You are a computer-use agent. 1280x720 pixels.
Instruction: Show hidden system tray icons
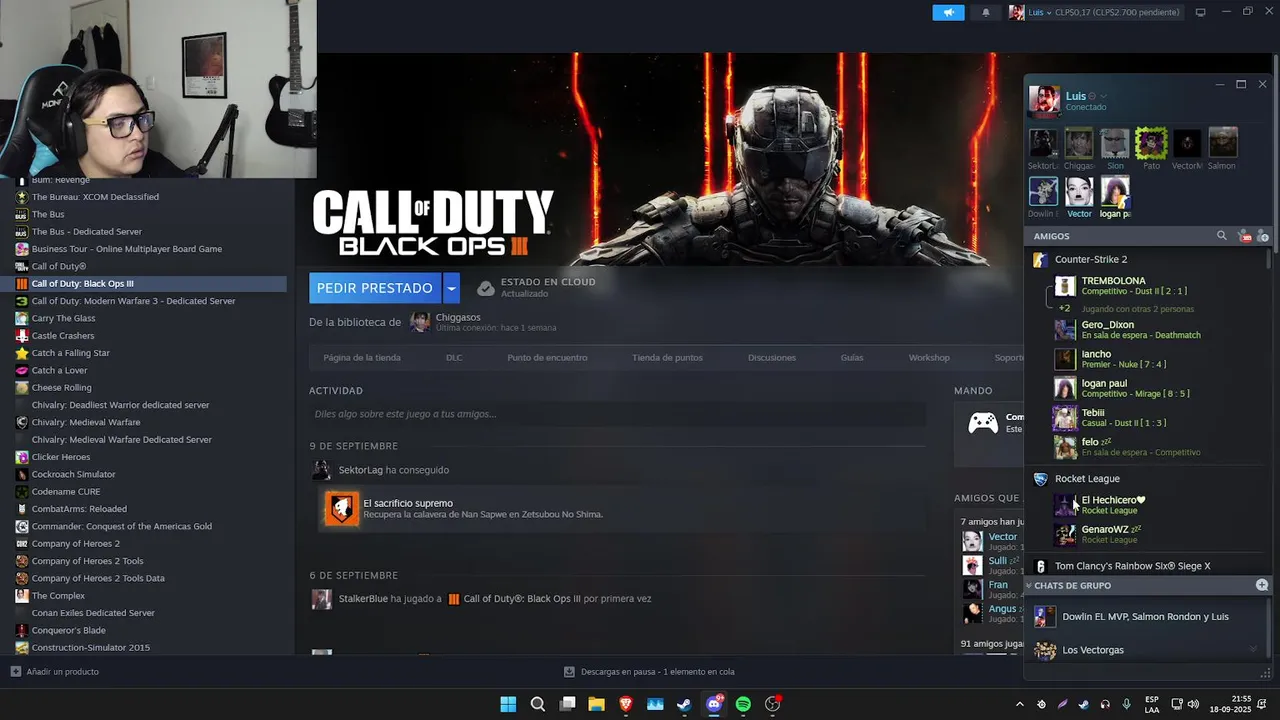[x=1019, y=704]
